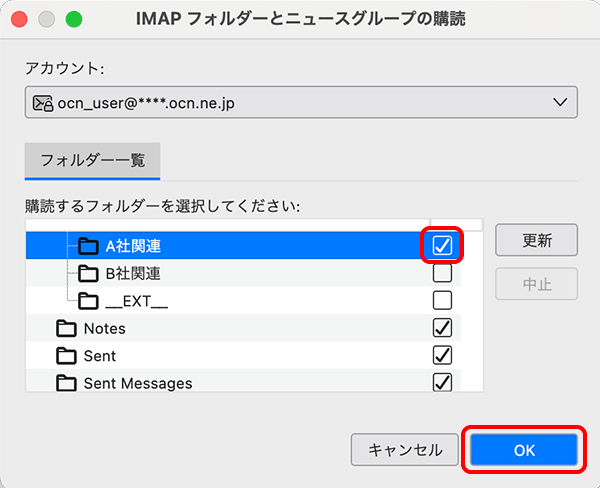This screenshot has height=488, width=600.
Task: Check the __EXT__ folder checkbox
Action: (x=442, y=300)
